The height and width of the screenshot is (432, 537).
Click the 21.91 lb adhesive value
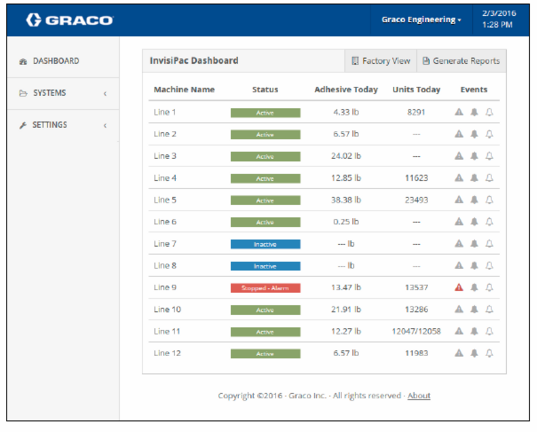(346, 309)
